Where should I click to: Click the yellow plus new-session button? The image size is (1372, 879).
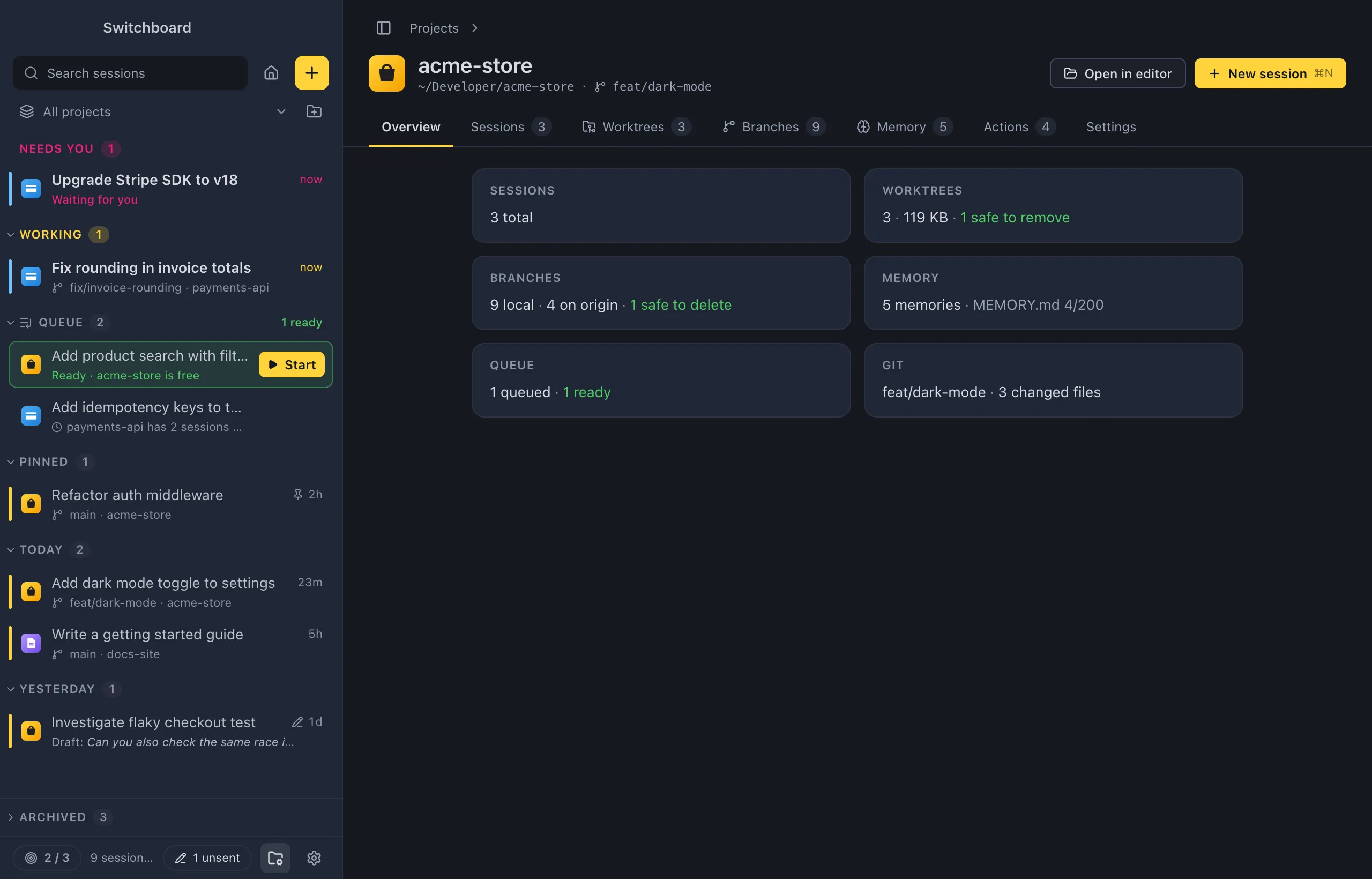(x=311, y=73)
